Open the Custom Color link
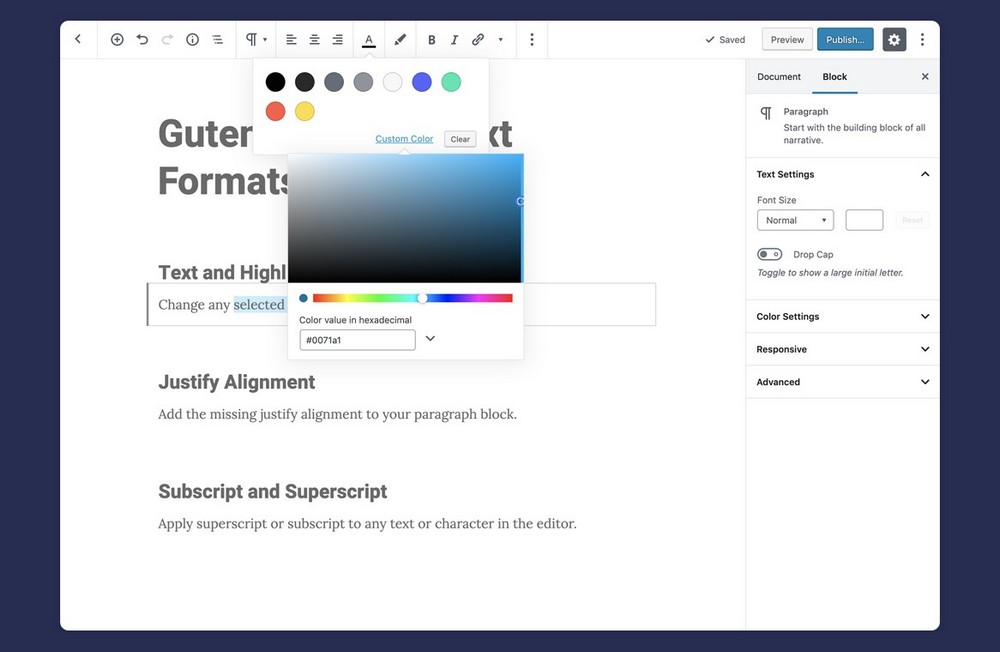This screenshot has height=652, width=1000. point(404,138)
